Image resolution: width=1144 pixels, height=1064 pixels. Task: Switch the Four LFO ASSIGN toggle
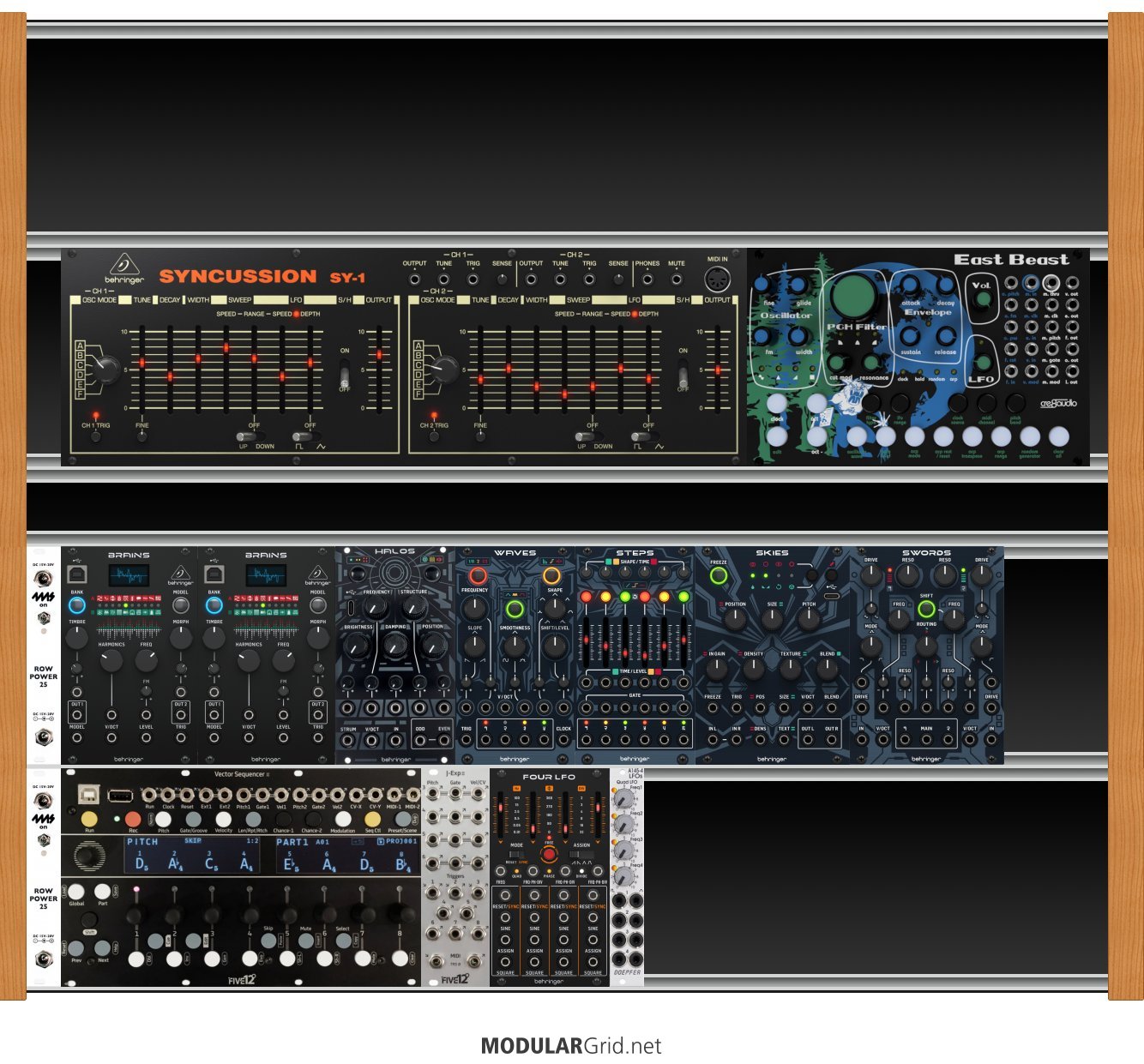[x=581, y=855]
